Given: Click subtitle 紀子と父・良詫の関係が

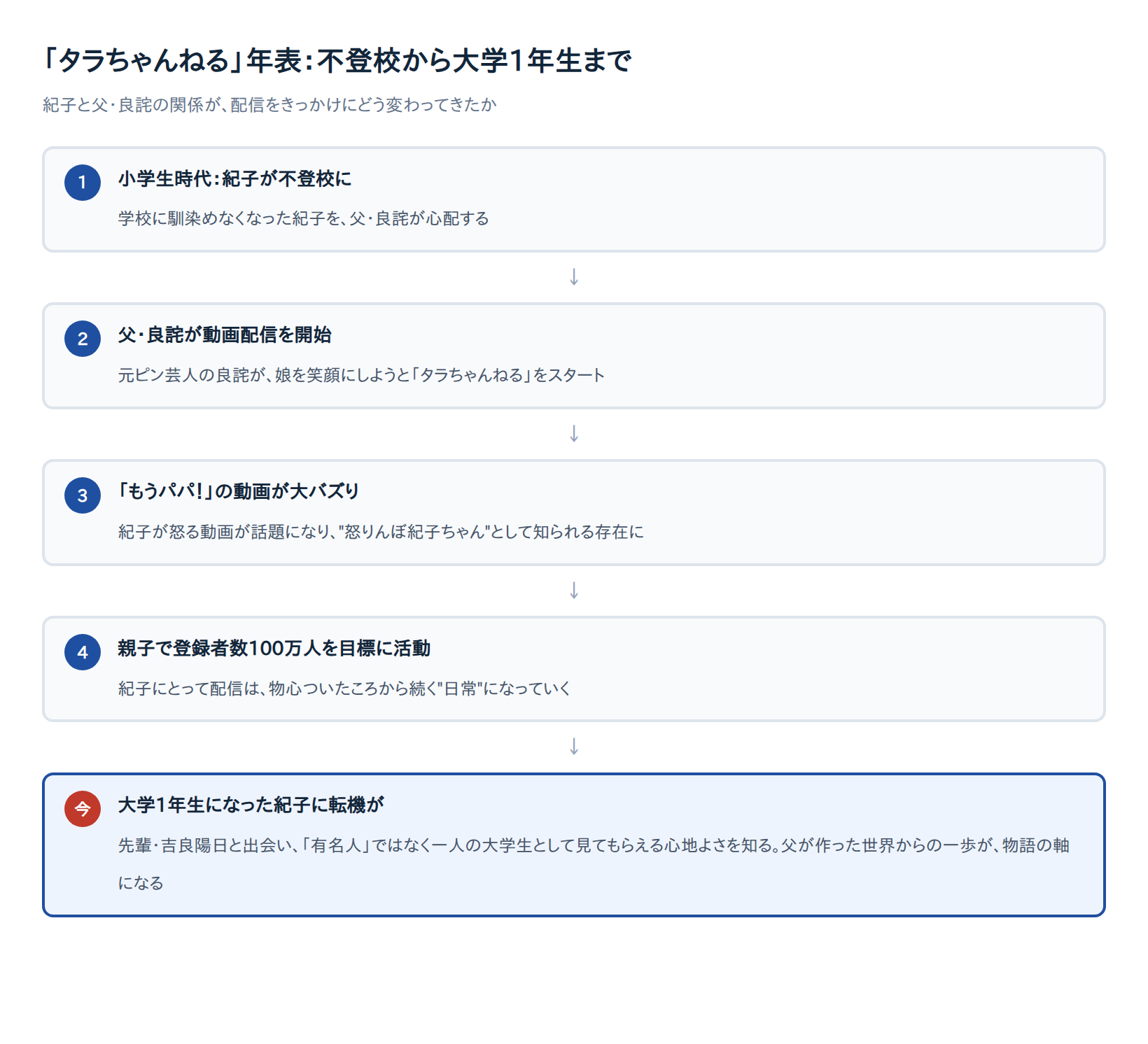Looking at the screenshot, I should (269, 105).
